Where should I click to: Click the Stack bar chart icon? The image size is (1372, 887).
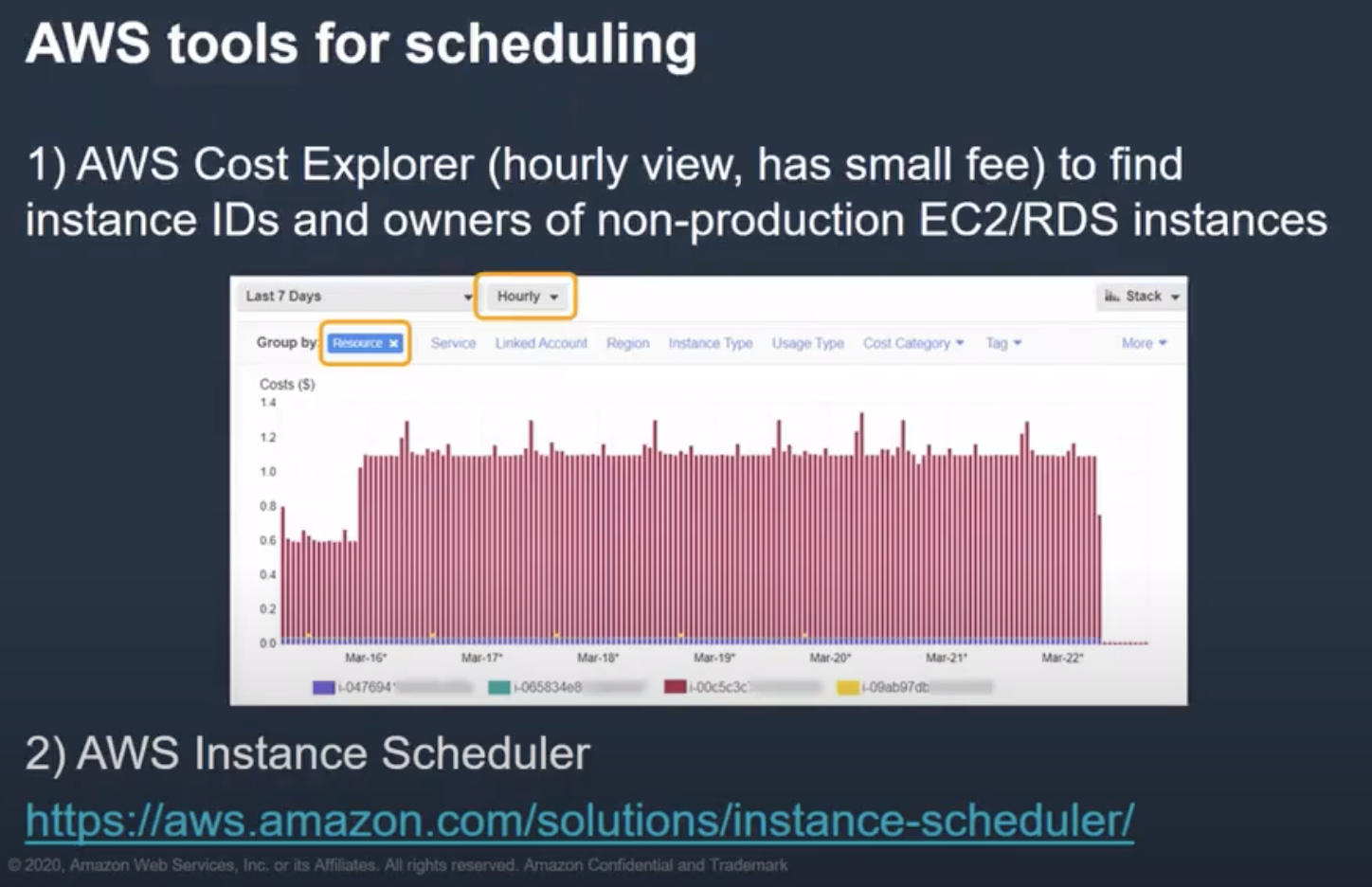1111,296
